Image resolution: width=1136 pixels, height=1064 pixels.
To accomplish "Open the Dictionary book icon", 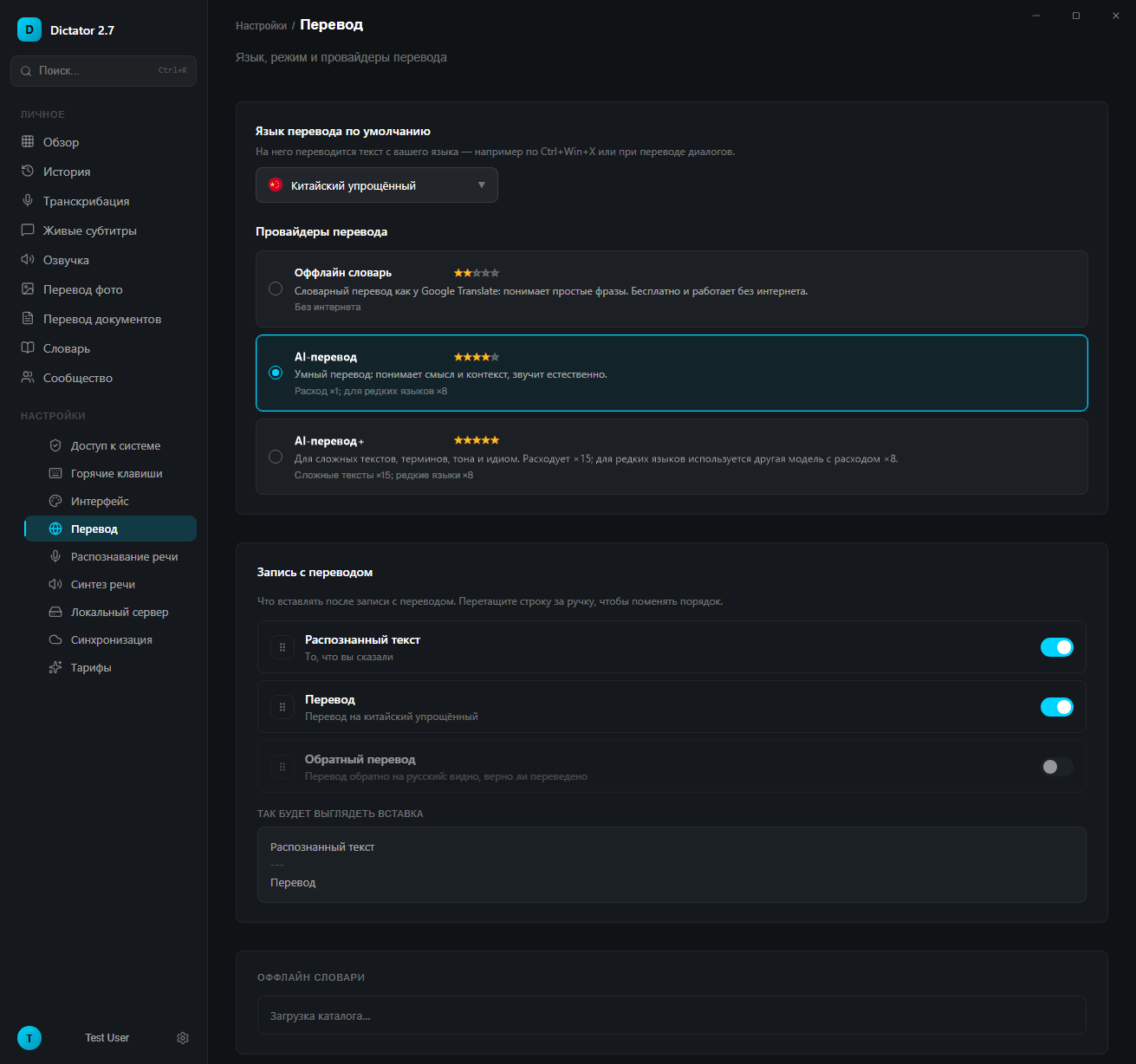I will pyautogui.click(x=28, y=347).
